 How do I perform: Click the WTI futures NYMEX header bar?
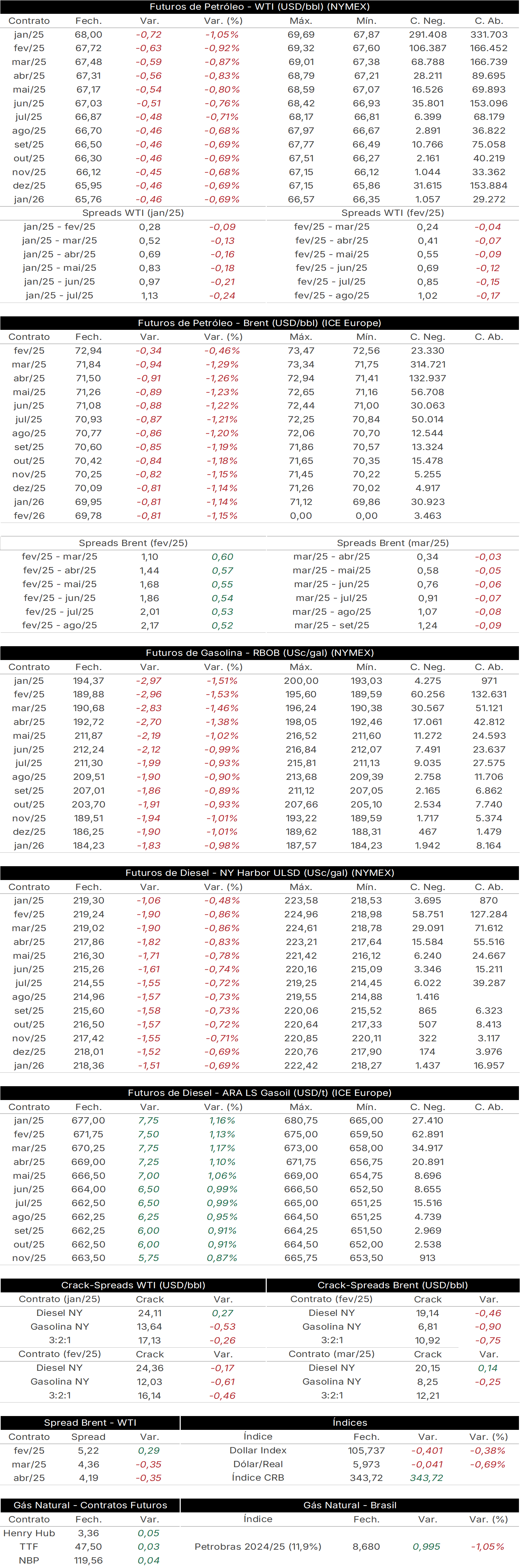click(x=259, y=7)
